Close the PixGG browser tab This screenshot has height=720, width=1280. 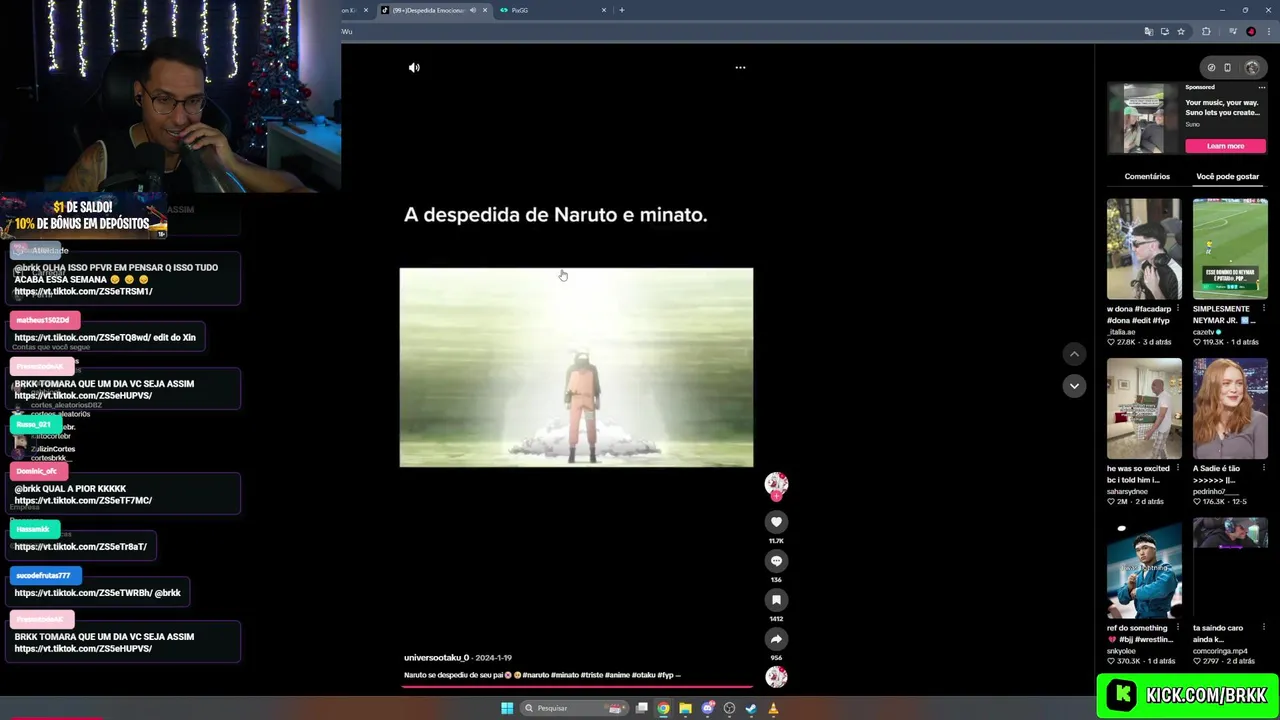604,10
